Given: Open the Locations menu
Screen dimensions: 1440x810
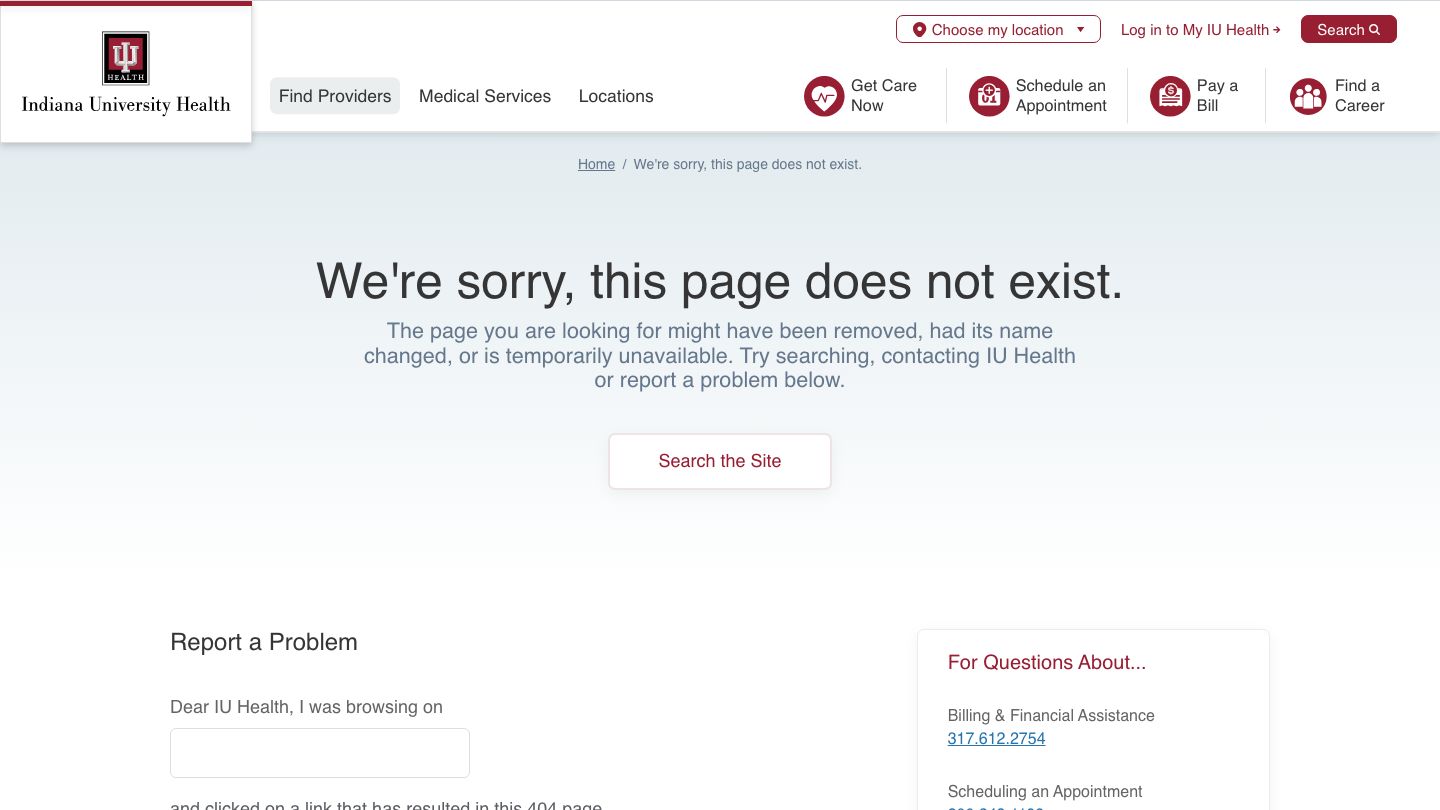Looking at the screenshot, I should point(616,96).
